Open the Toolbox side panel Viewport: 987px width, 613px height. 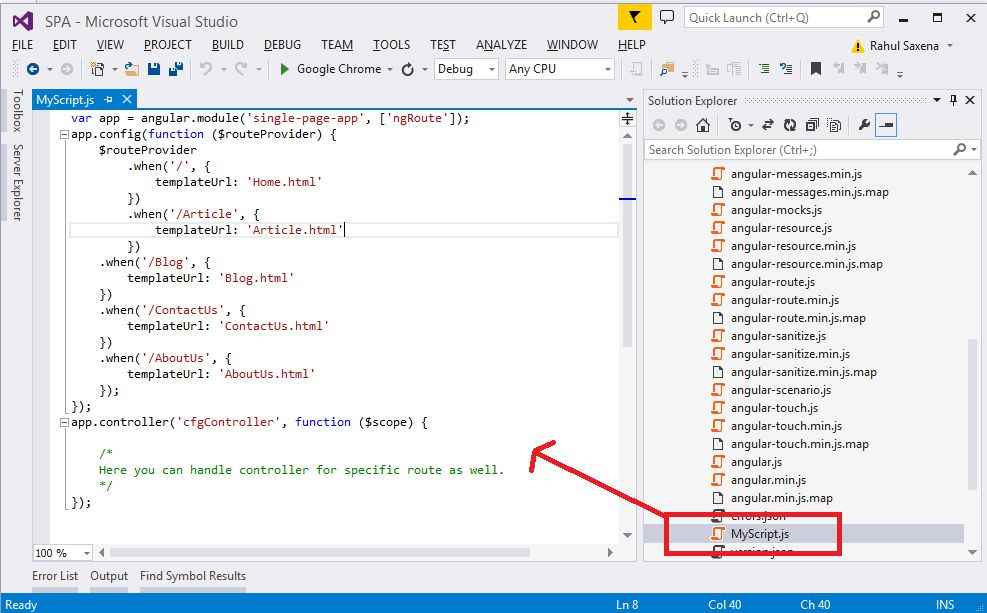17,111
